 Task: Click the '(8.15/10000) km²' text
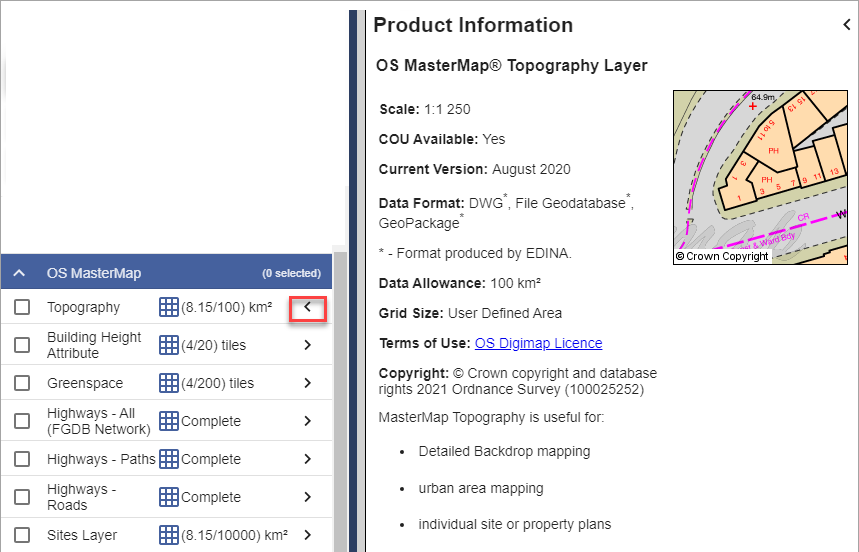pyautogui.click(x=234, y=535)
